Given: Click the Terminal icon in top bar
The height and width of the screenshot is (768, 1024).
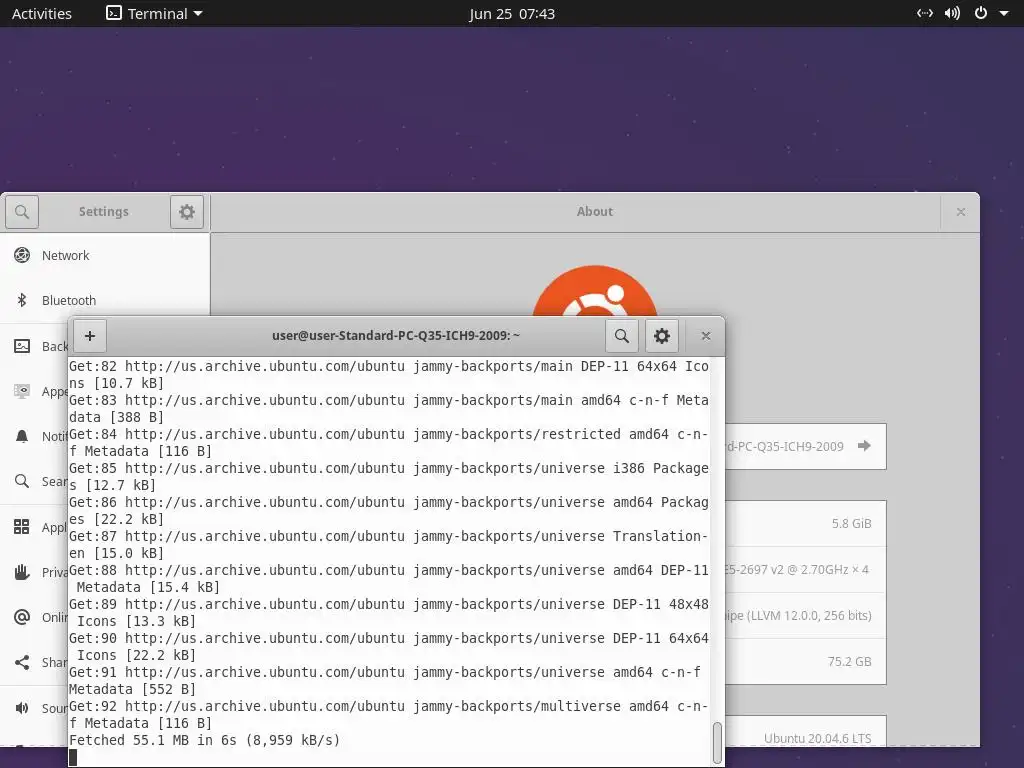Looking at the screenshot, I should click(114, 13).
